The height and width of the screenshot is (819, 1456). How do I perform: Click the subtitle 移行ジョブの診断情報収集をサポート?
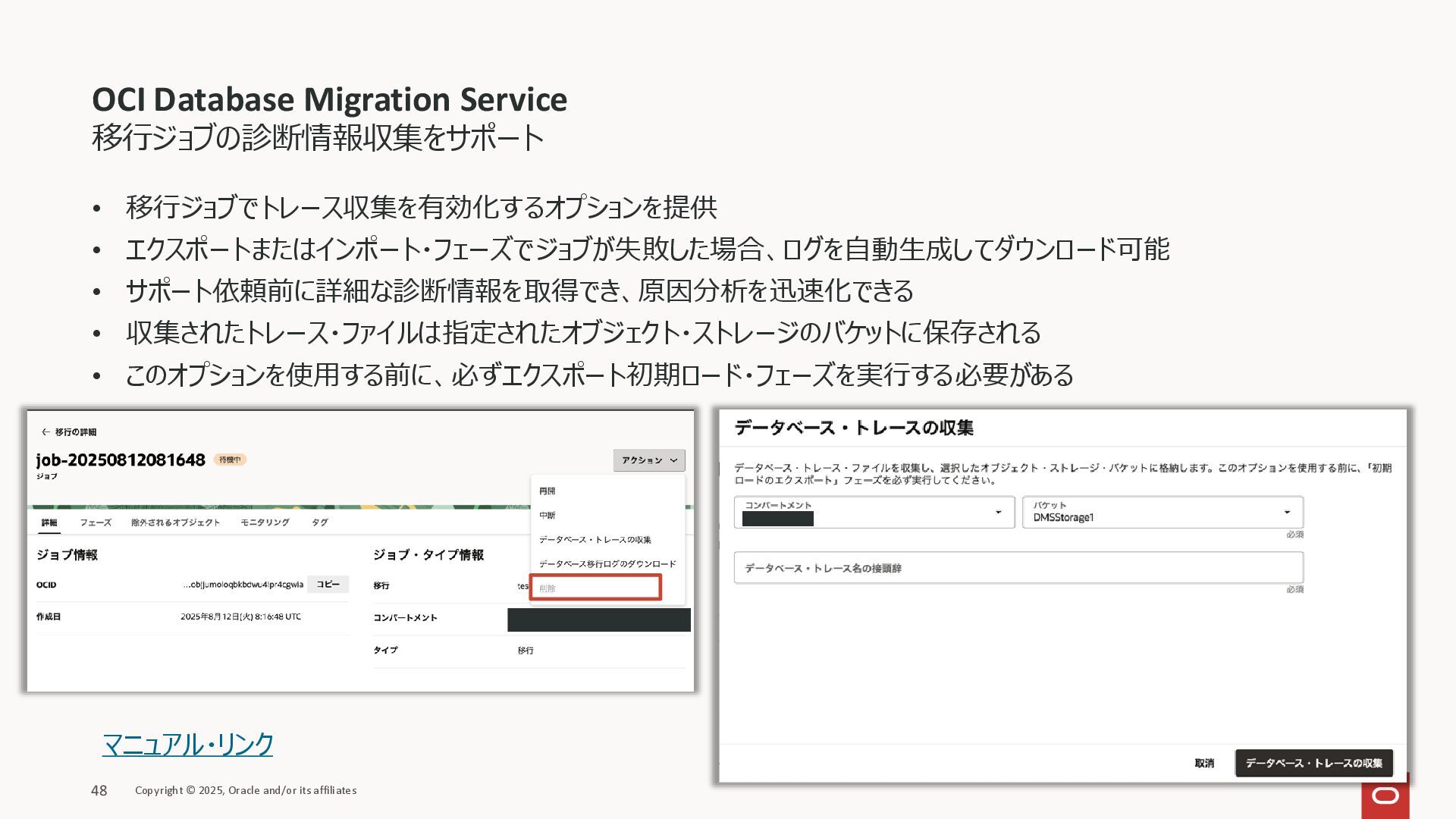click(318, 138)
